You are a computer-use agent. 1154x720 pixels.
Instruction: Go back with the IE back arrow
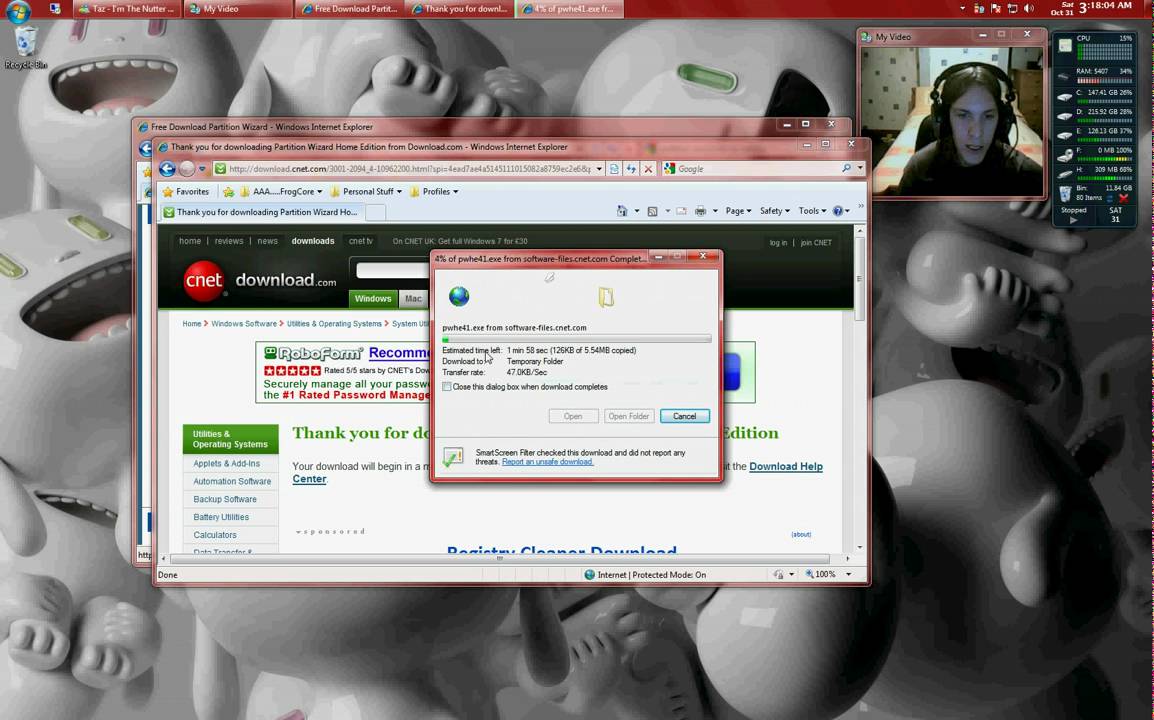point(167,169)
